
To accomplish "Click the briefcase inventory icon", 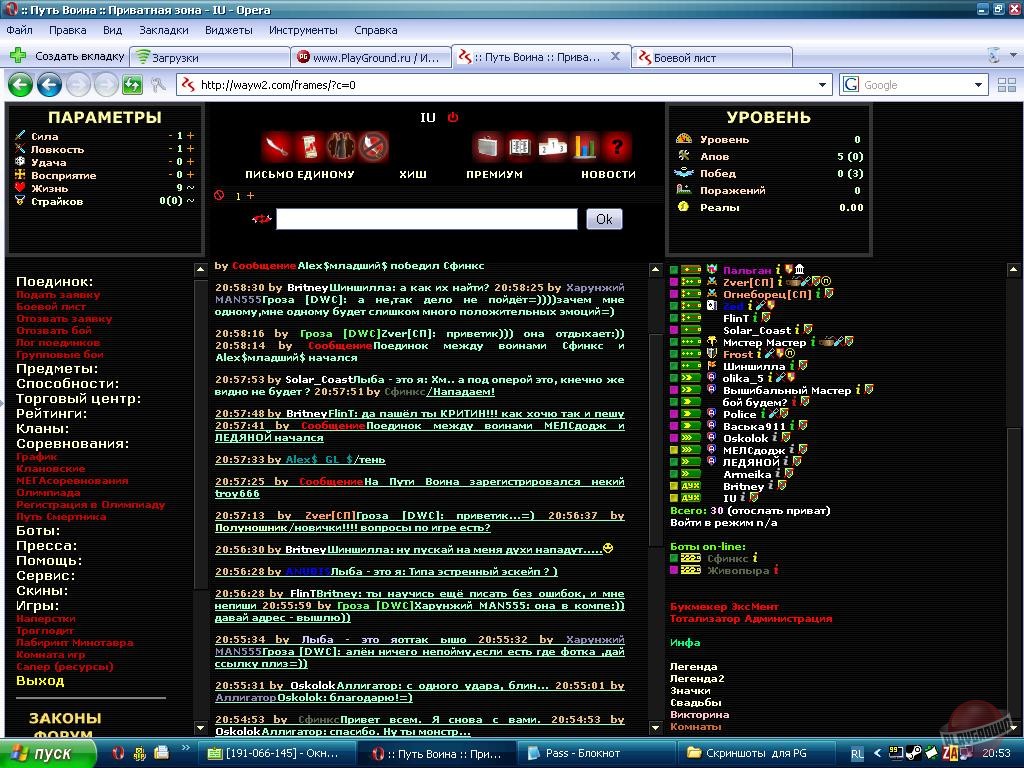I will click(487, 147).
